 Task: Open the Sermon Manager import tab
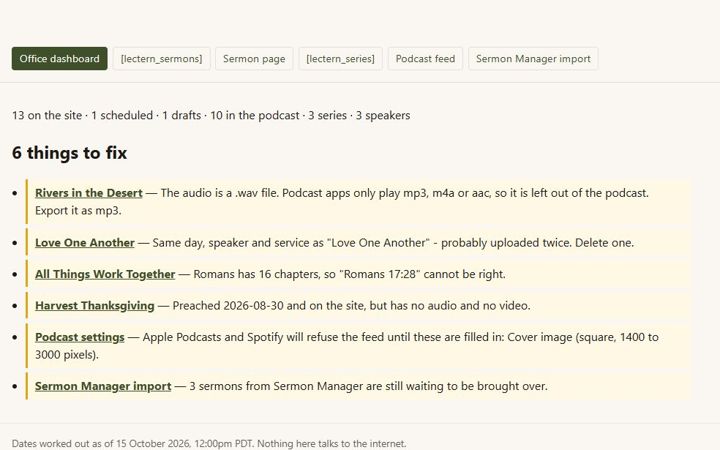(533, 59)
